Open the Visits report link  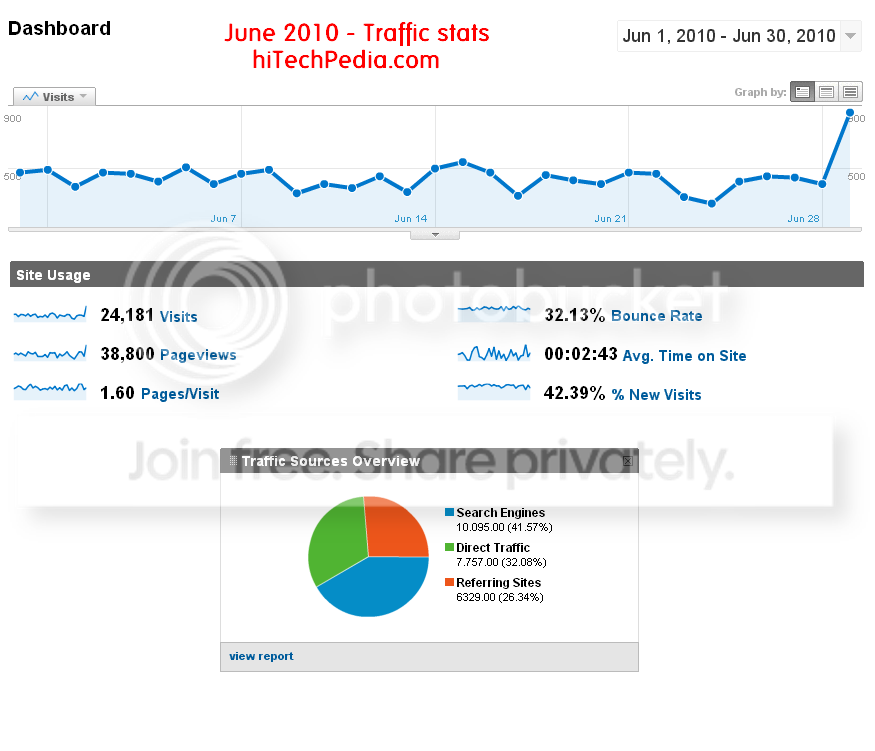coord(179,316)
